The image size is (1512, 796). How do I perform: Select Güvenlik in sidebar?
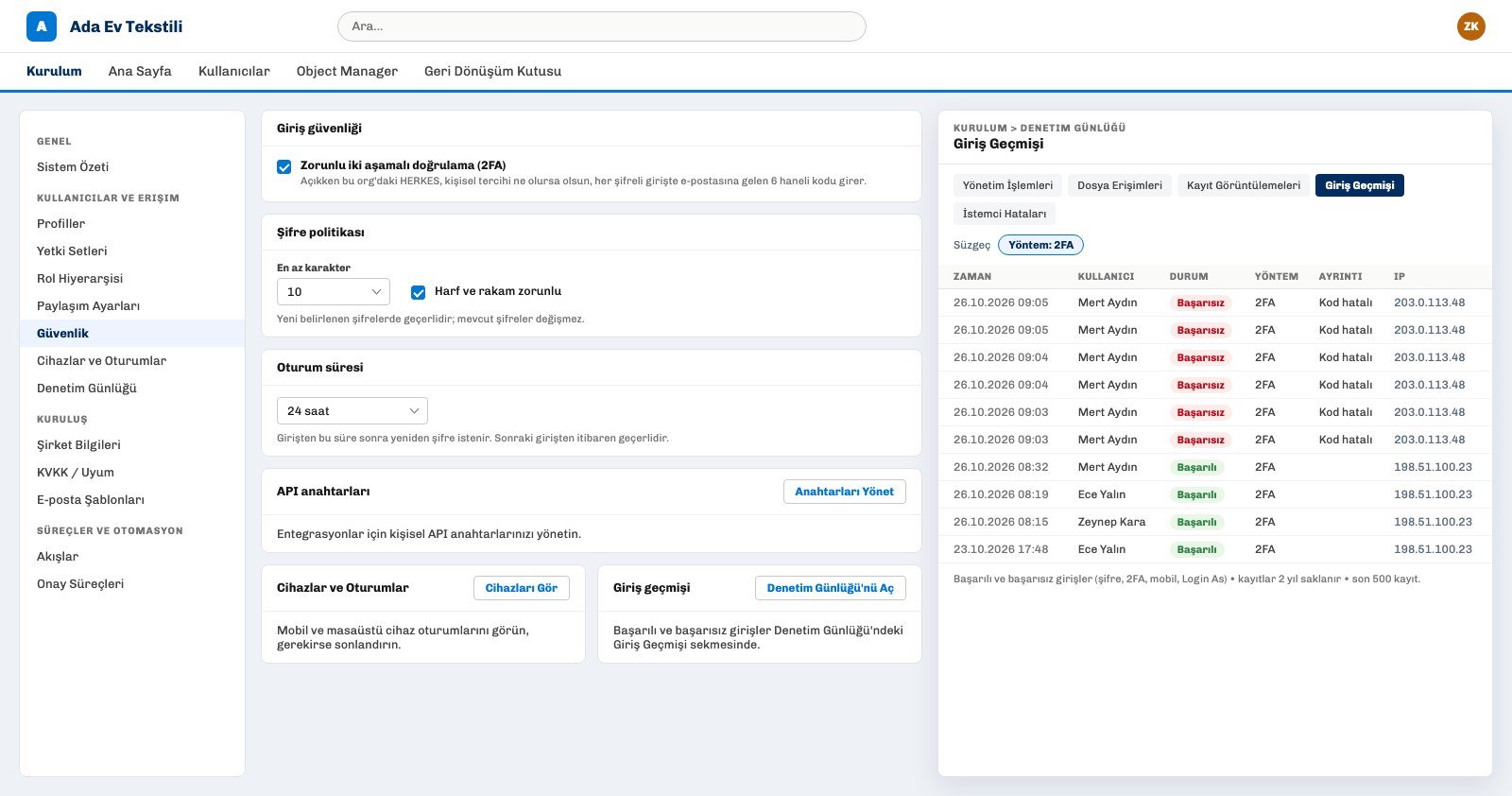(132, 334)
